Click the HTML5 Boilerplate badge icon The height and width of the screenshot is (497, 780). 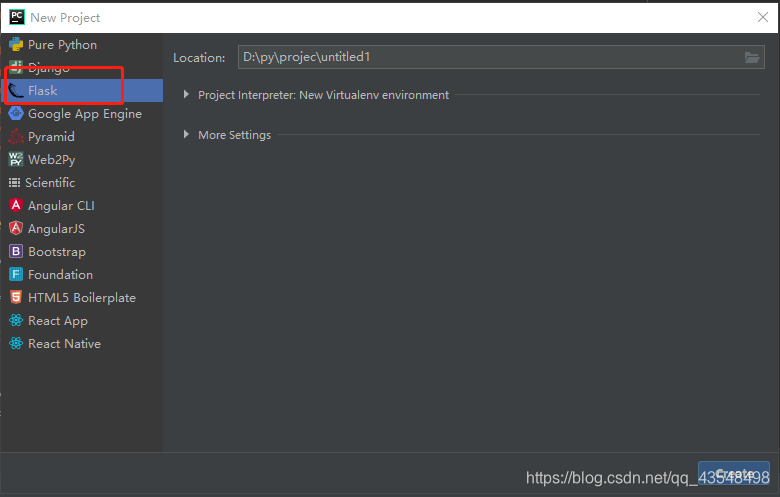pyautogui.click(x=16, y=298)
